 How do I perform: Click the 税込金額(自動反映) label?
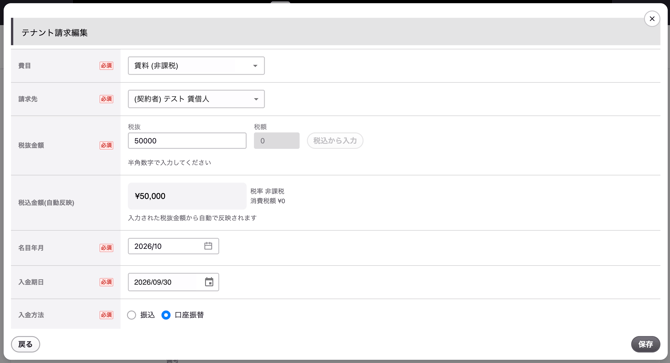(x=46, y=203)
